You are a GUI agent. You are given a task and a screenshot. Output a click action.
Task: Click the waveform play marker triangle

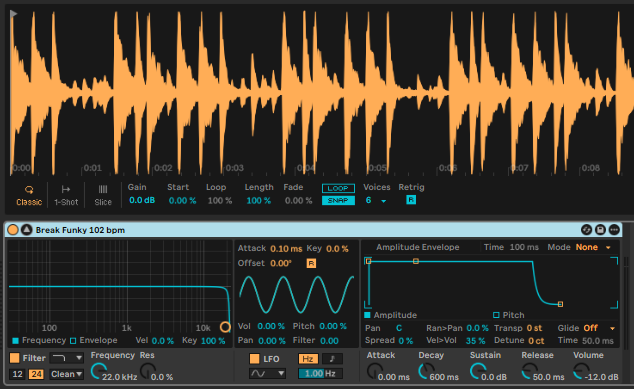(13, 14)
